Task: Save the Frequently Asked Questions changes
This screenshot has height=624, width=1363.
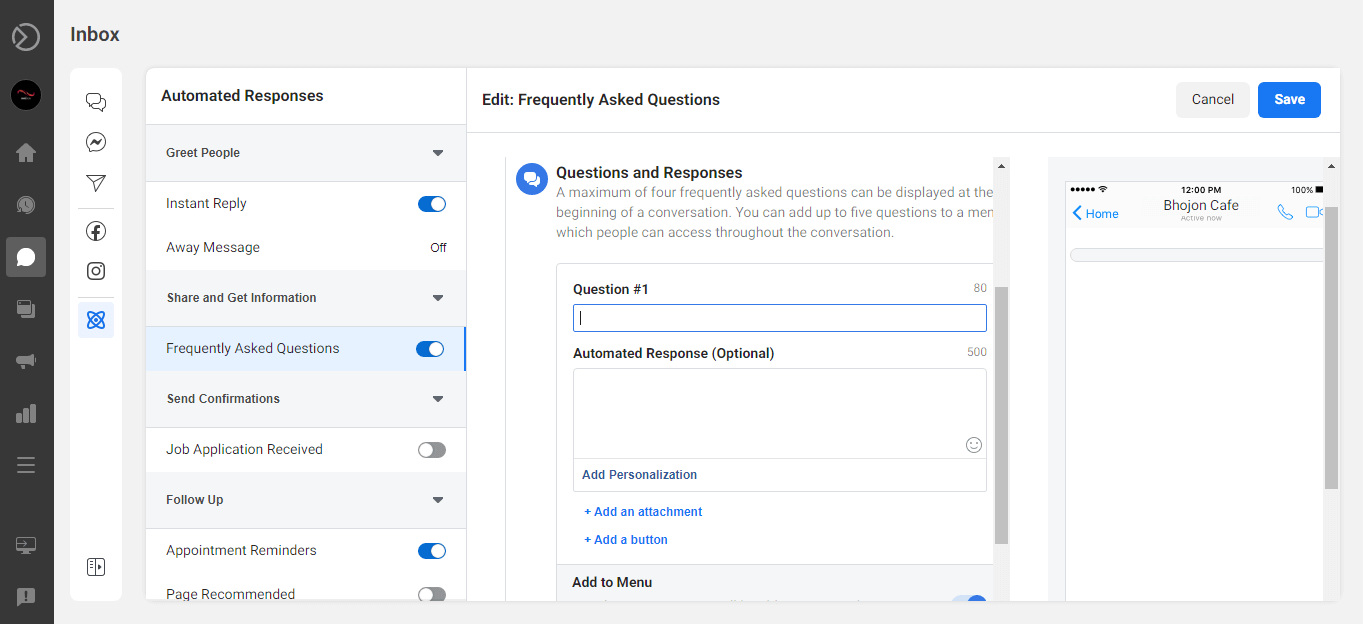Action: [x=1288, y=99]
